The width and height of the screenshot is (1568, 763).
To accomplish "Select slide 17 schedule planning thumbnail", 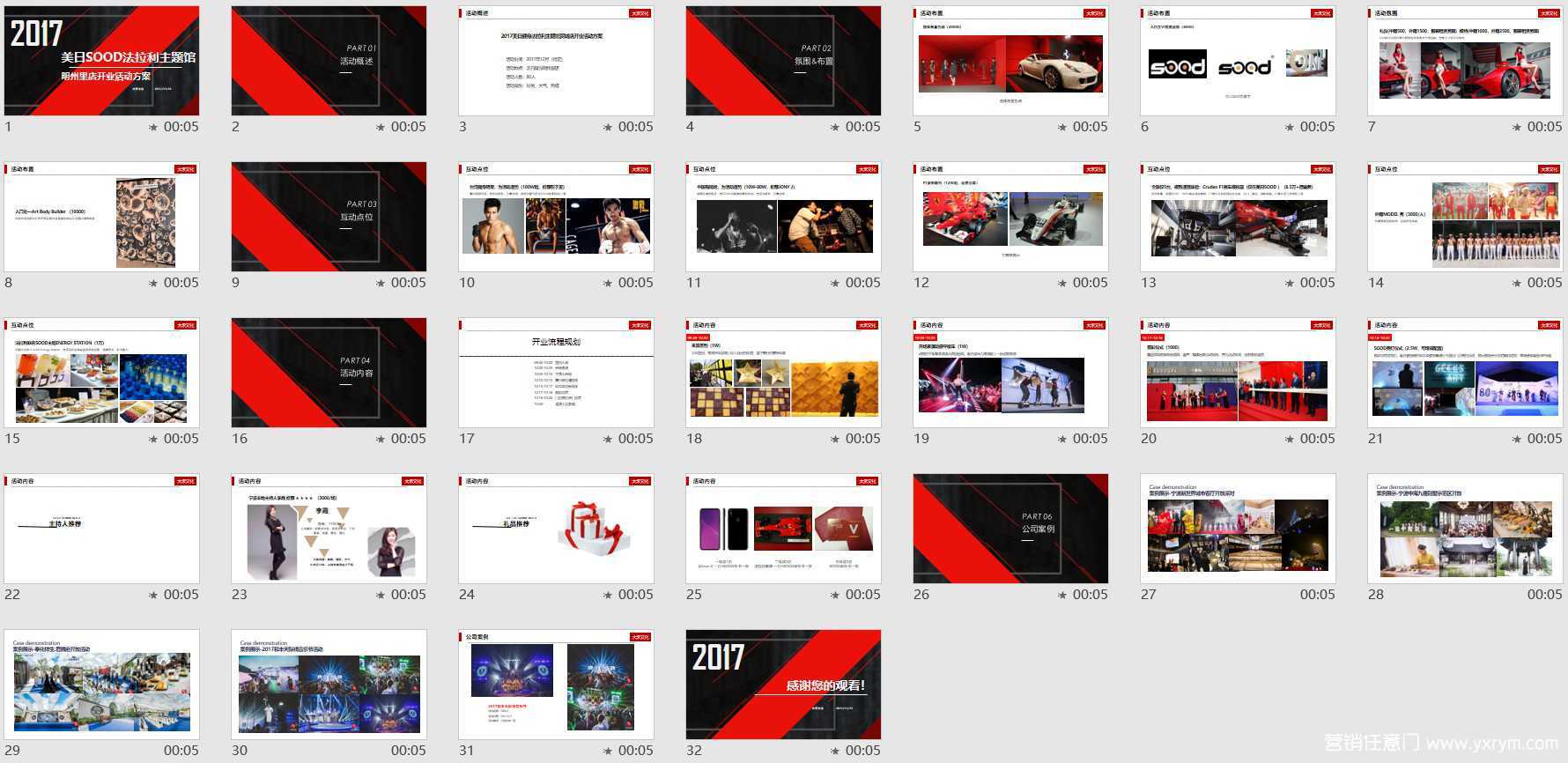I will [557, 373].
